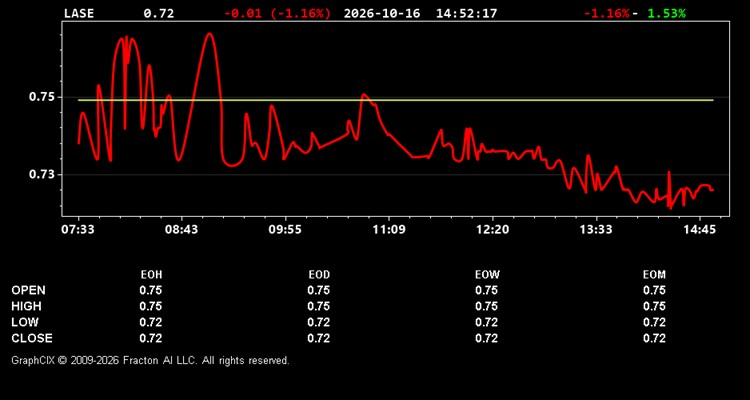Select the HIGH value under EOD
This screenshot has height=400, width=750.
(x=319, y=306)
